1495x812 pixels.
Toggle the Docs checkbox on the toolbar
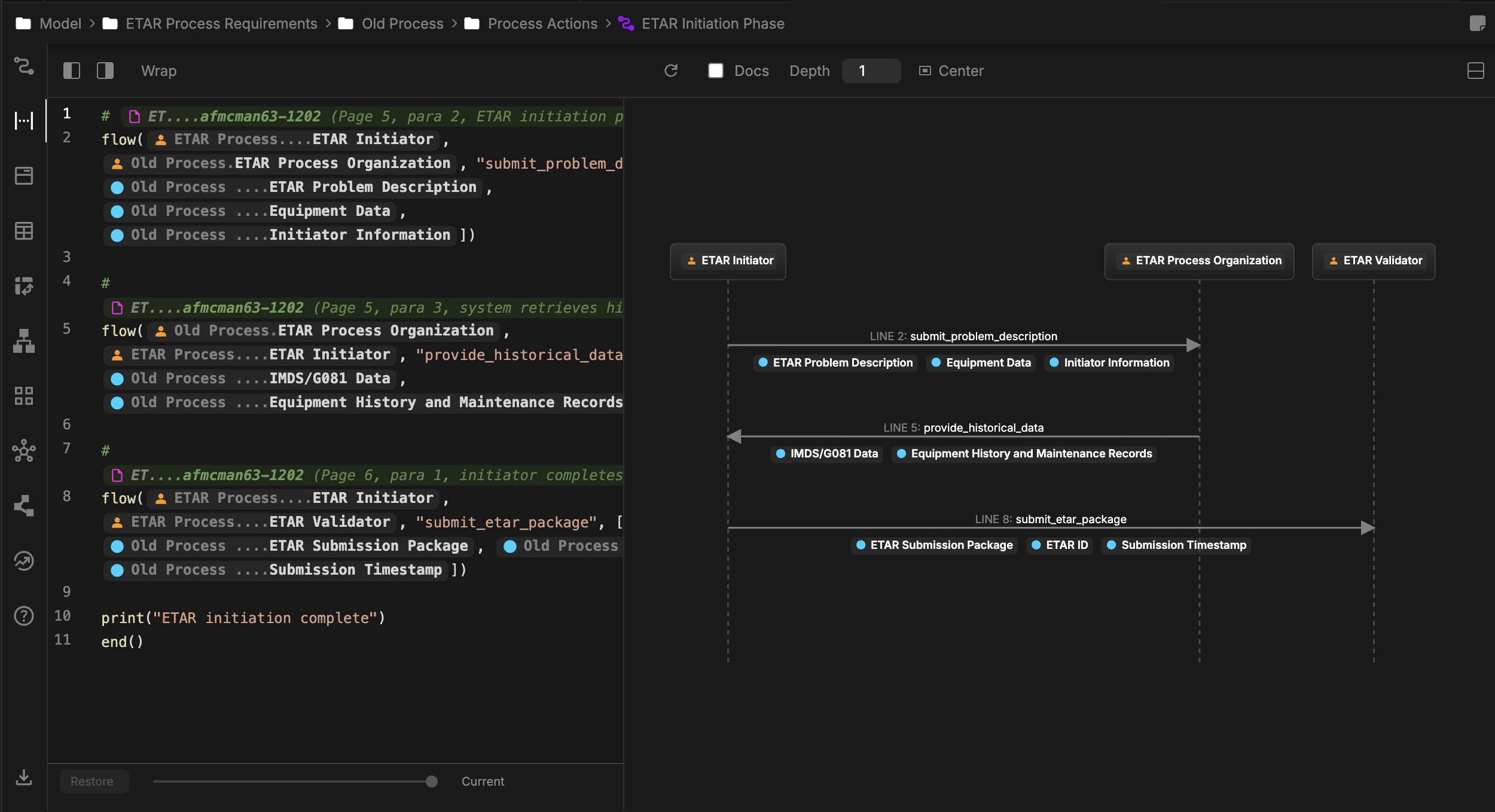[715, 71]
